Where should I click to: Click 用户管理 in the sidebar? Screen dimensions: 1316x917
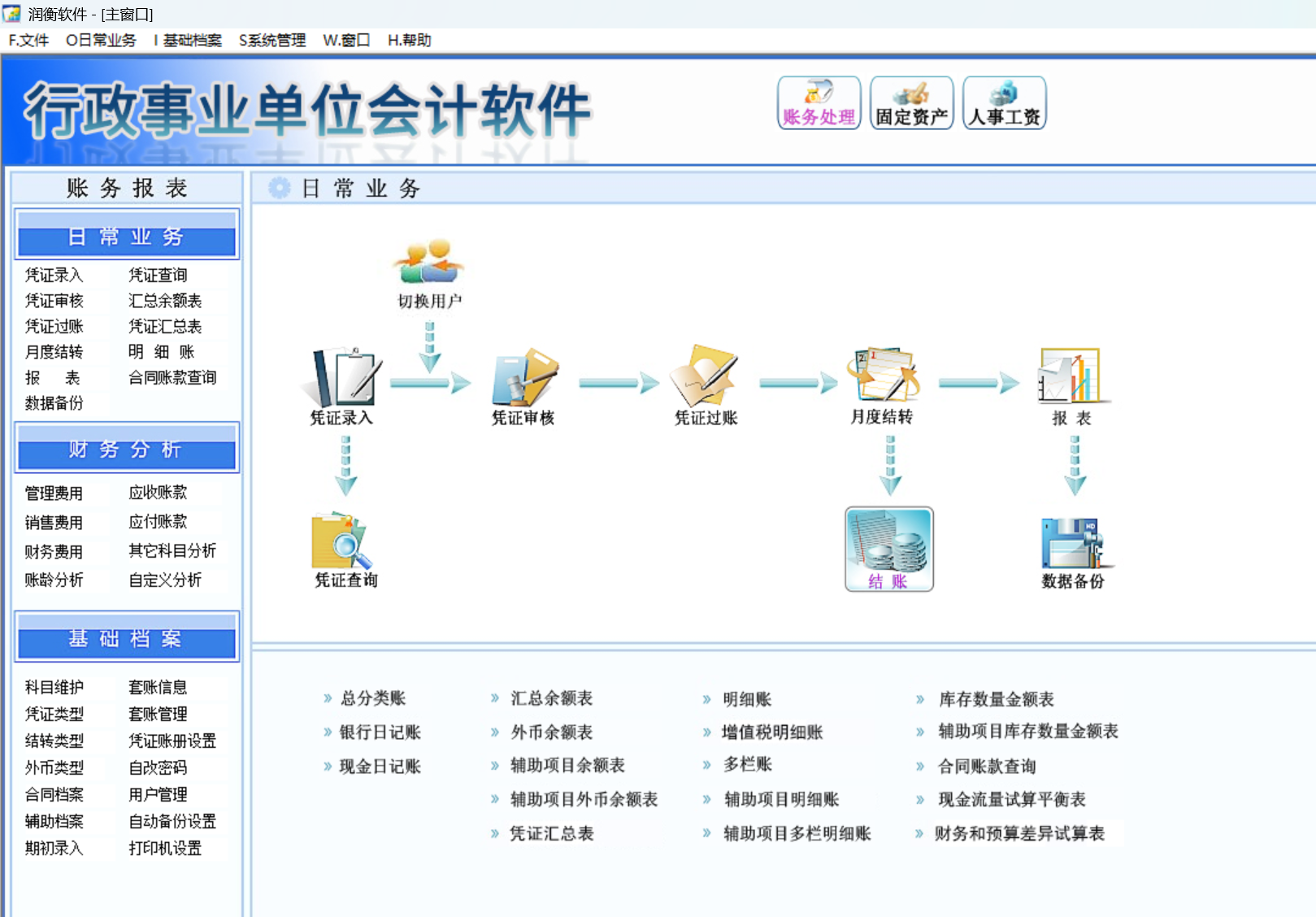click(158, 795)
